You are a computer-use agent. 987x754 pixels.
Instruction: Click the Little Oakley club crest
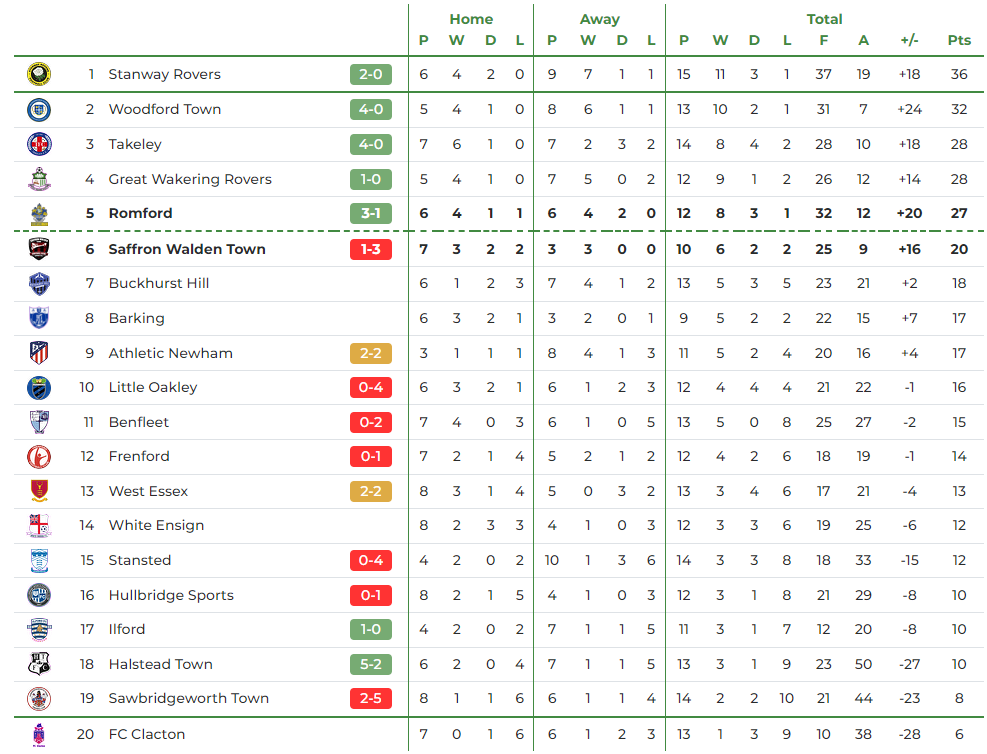click(39, 388)
